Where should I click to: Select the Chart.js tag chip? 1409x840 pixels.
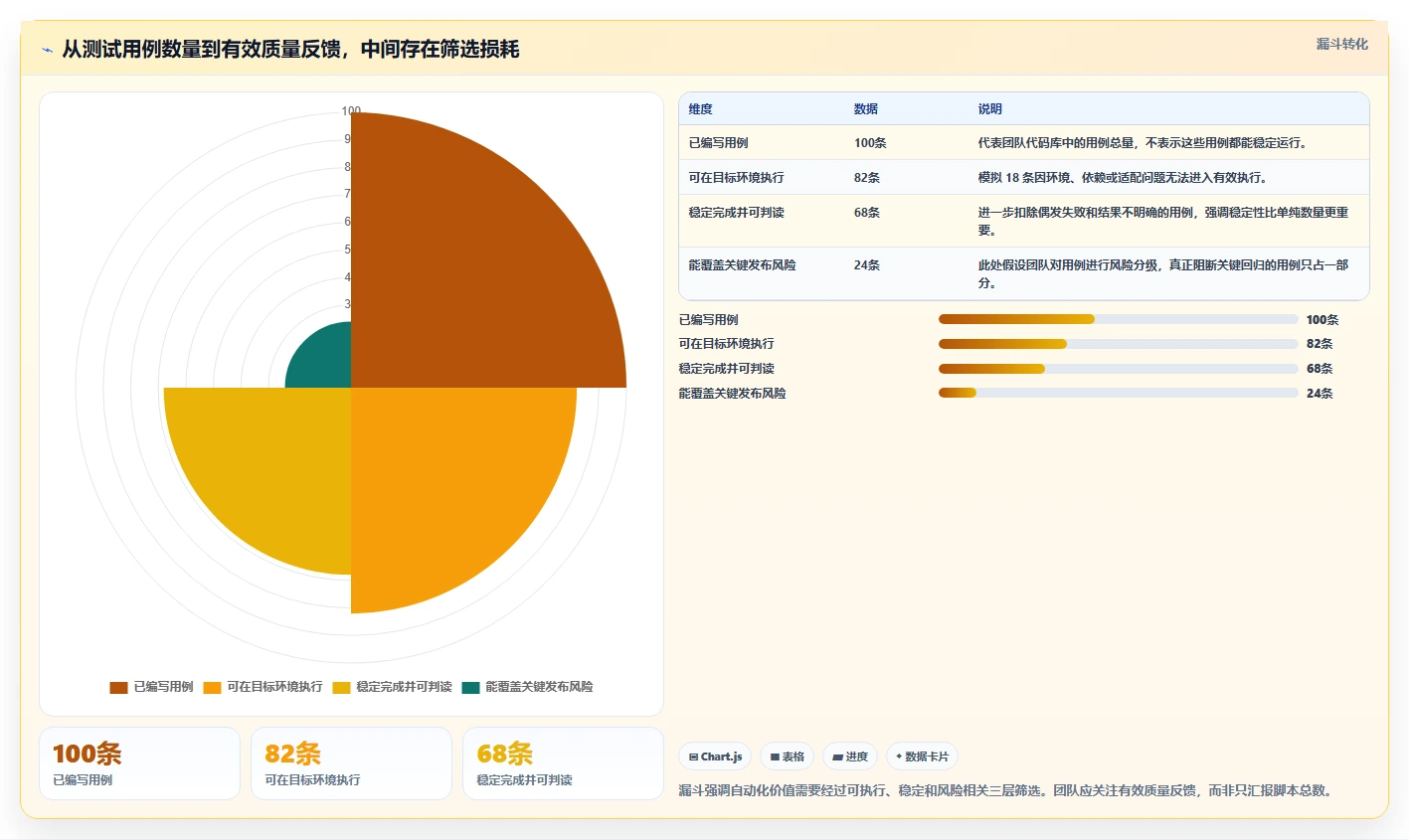click(715, 756)
